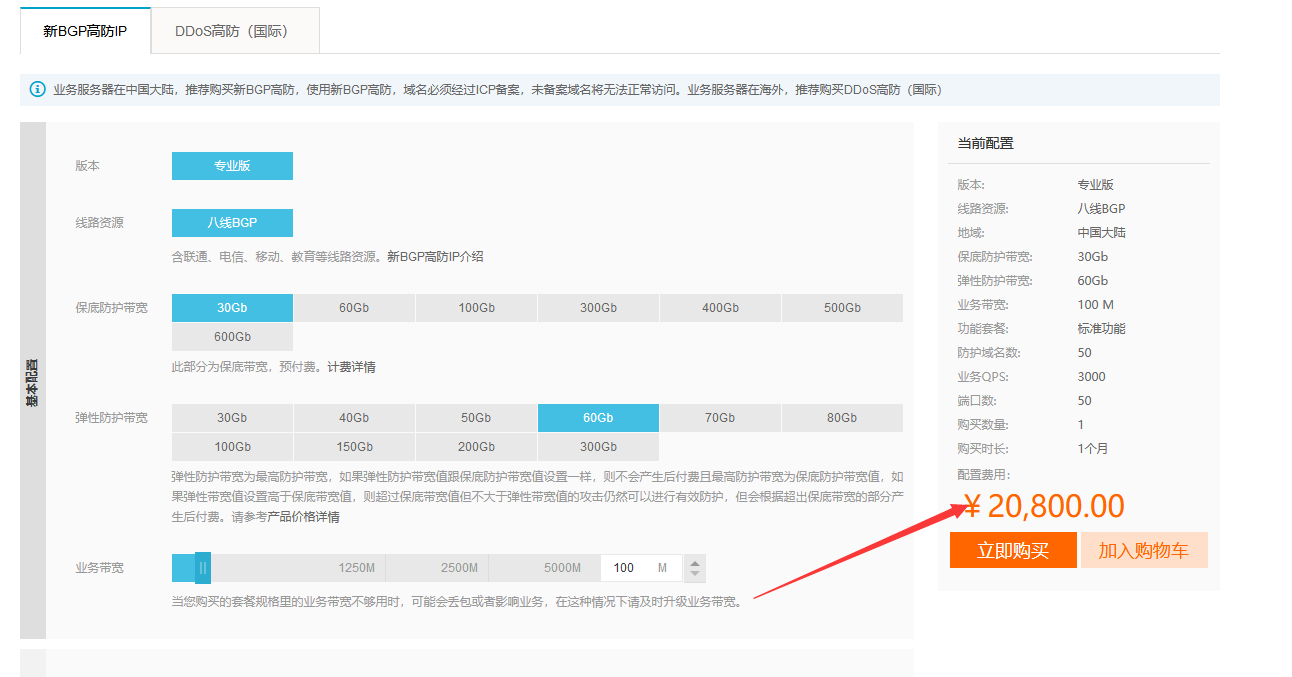Switch to the DDoS高防（国际）tab
The width and height of the screenshot is (1292, 677).
point(235,31)
